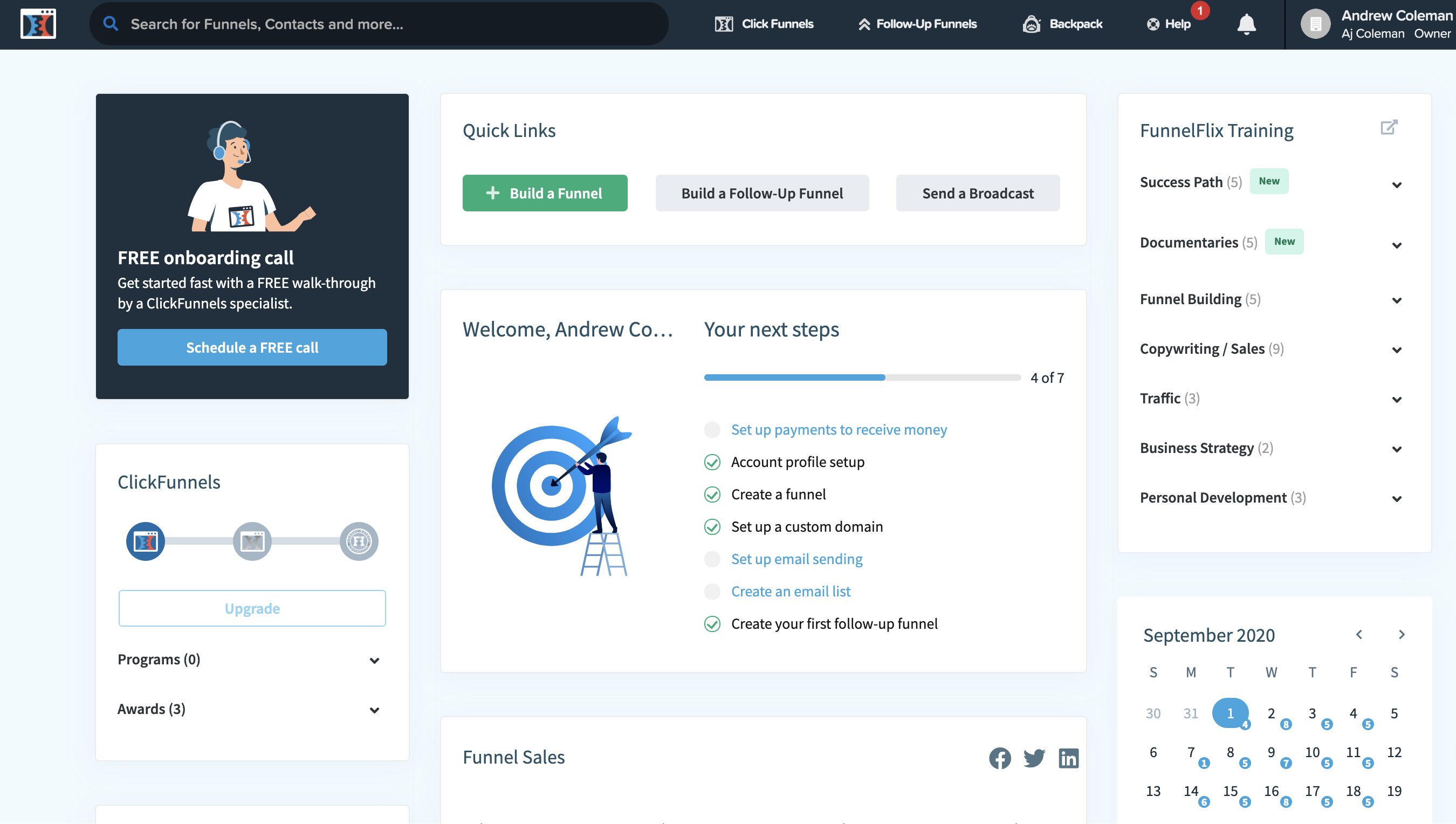Click the ClickFunnels logo home icon

pos(38,24)
